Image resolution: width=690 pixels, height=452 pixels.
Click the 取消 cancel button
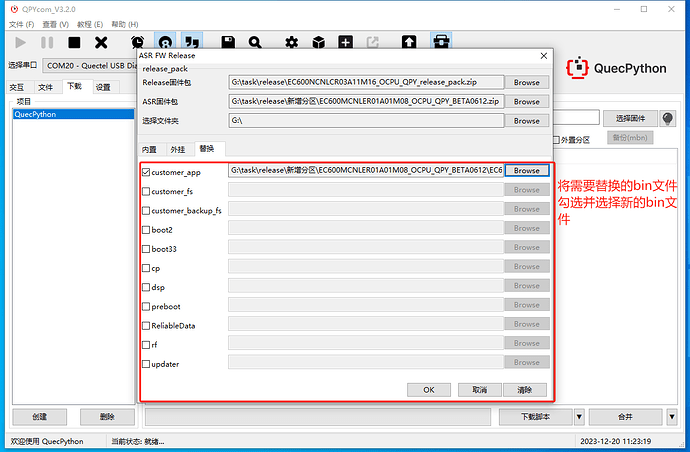479,390
